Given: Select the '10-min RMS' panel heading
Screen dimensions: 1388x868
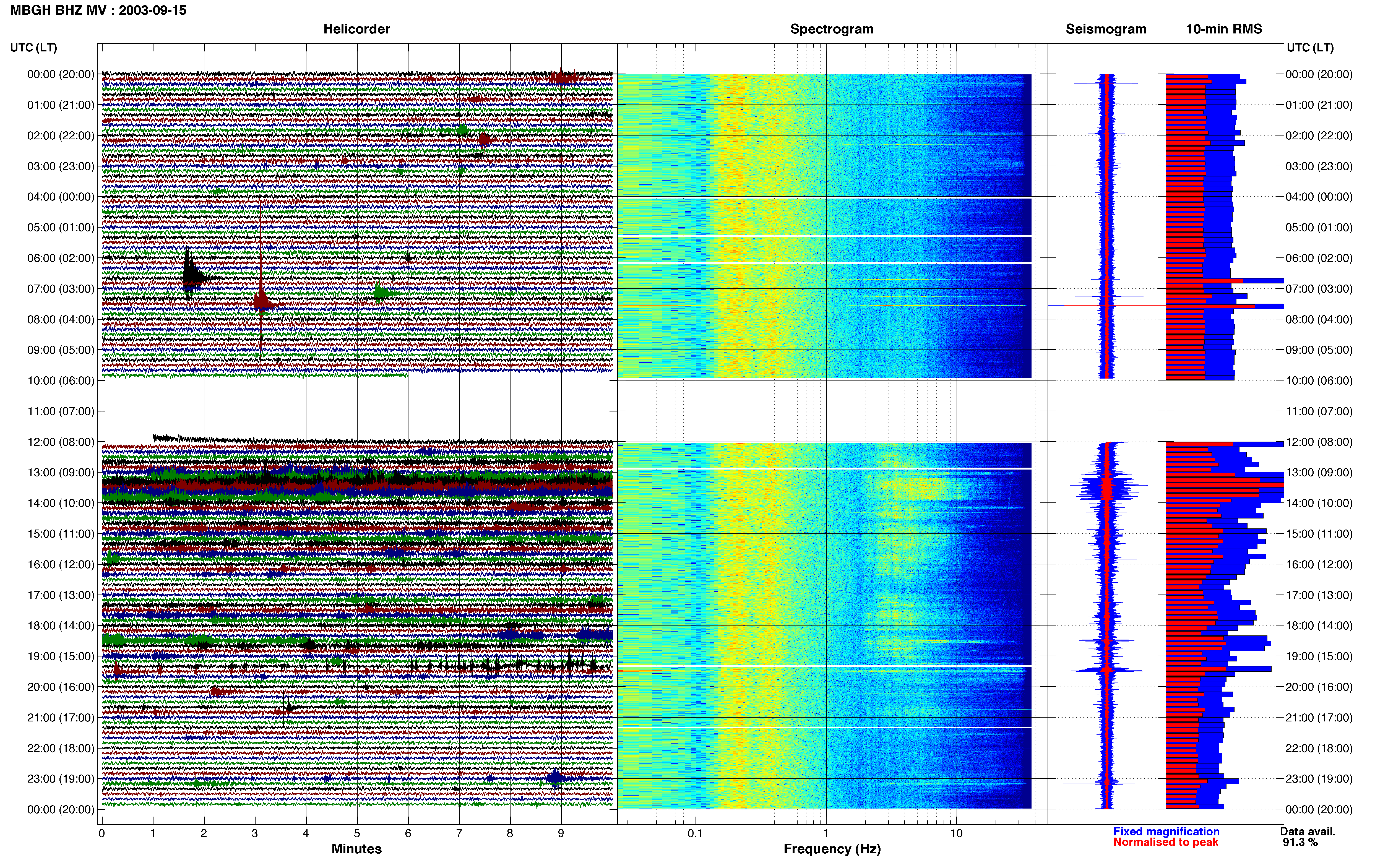Looking at the screenshot, I should point(1224,29).
